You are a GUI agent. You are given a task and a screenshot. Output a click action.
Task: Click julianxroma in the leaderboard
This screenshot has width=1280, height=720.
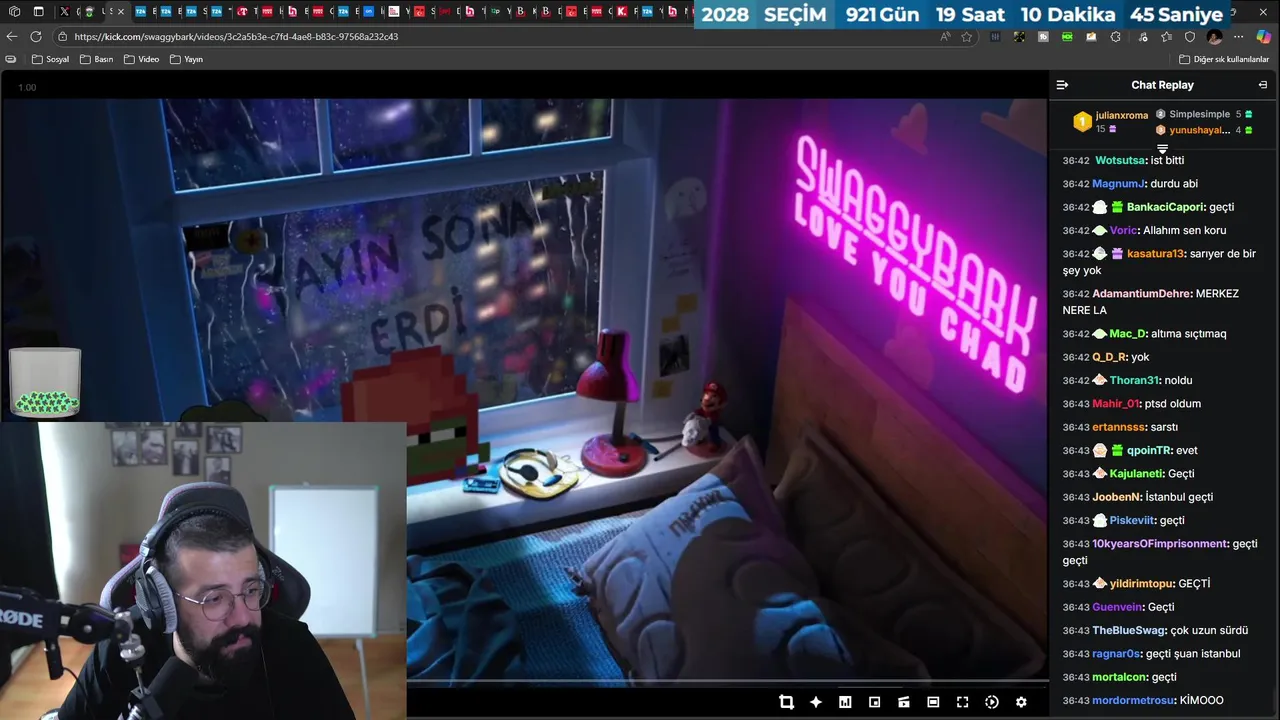click(x=1121, y=115)
